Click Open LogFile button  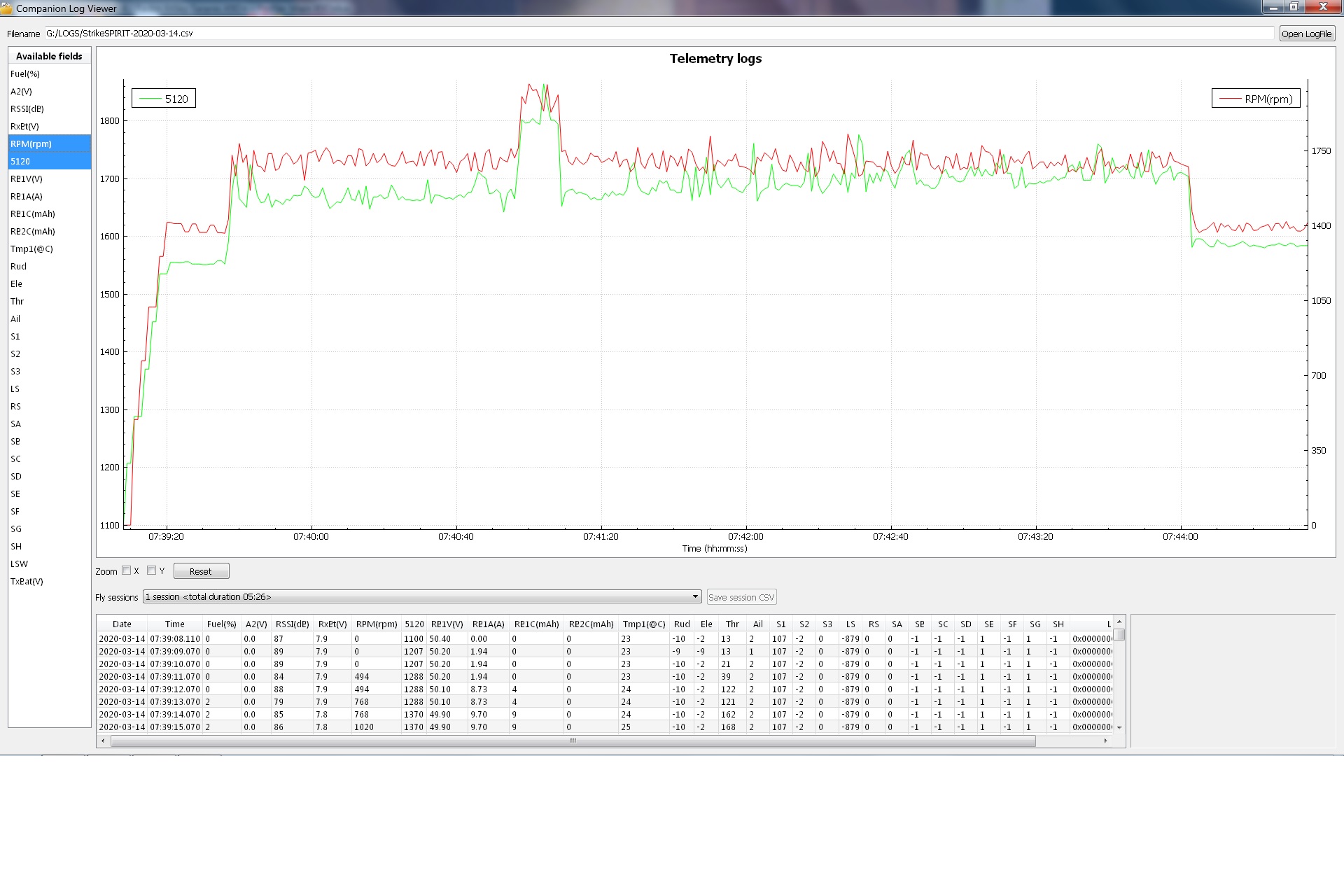(x=1306, y=34)
